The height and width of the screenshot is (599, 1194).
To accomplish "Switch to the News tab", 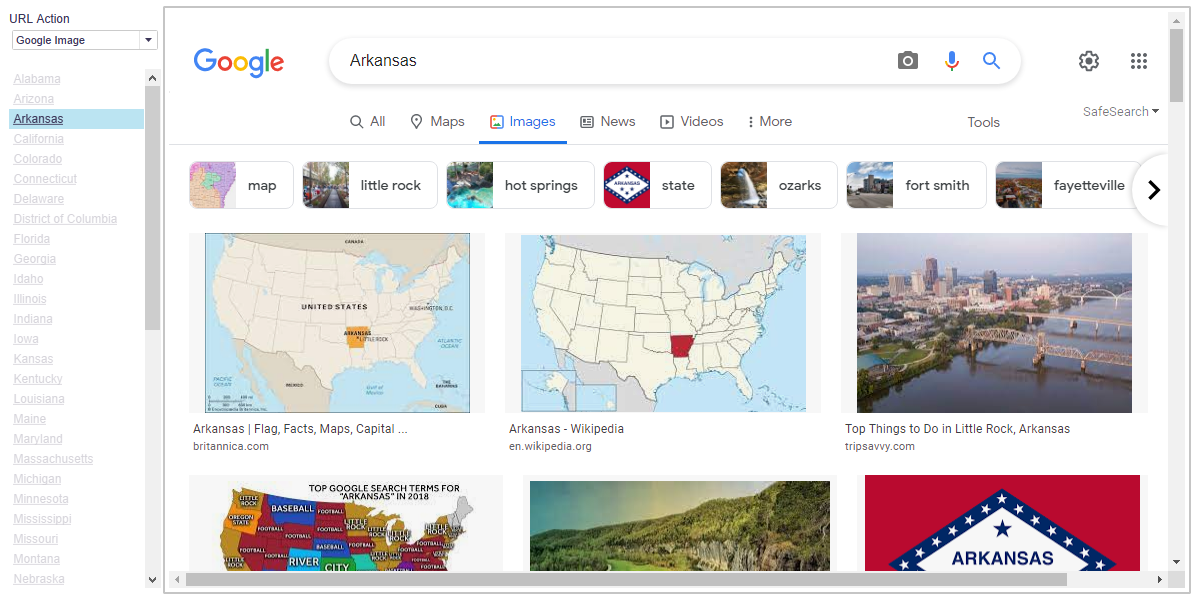I will (608, 122).
